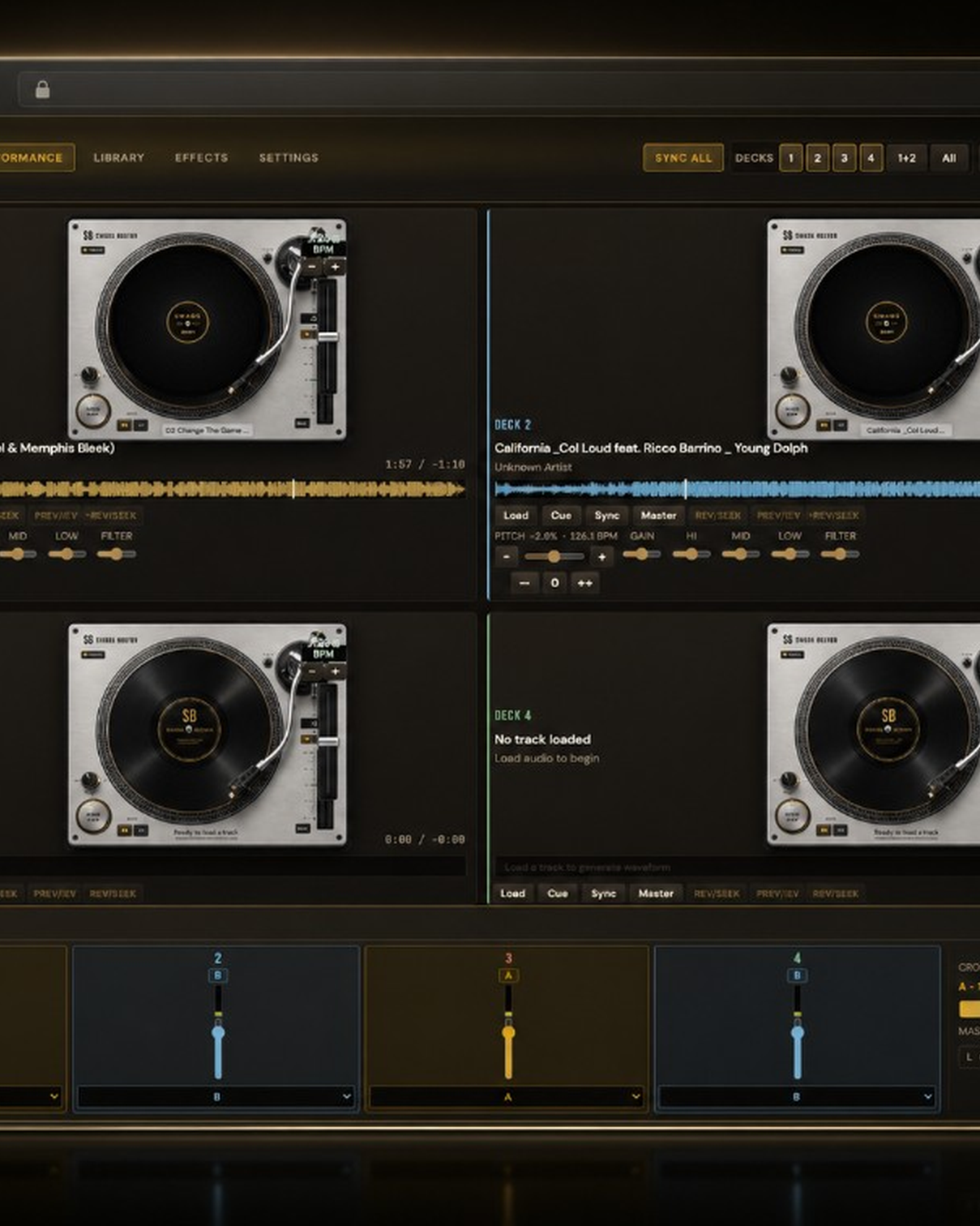This screenshot has height=1226, width=980.
Task: Seek within the blue Deck 2 waveform
Action: click(738, 489)
